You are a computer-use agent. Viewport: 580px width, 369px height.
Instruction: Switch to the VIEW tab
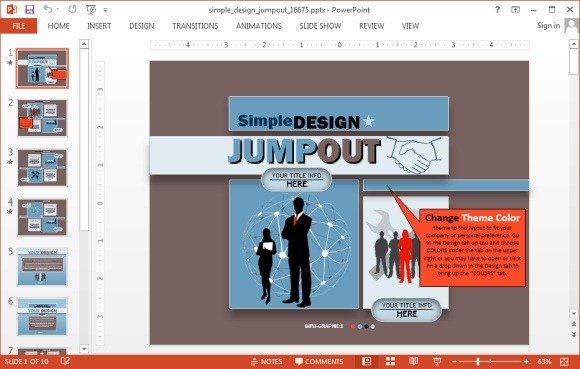tap(410, 26)
